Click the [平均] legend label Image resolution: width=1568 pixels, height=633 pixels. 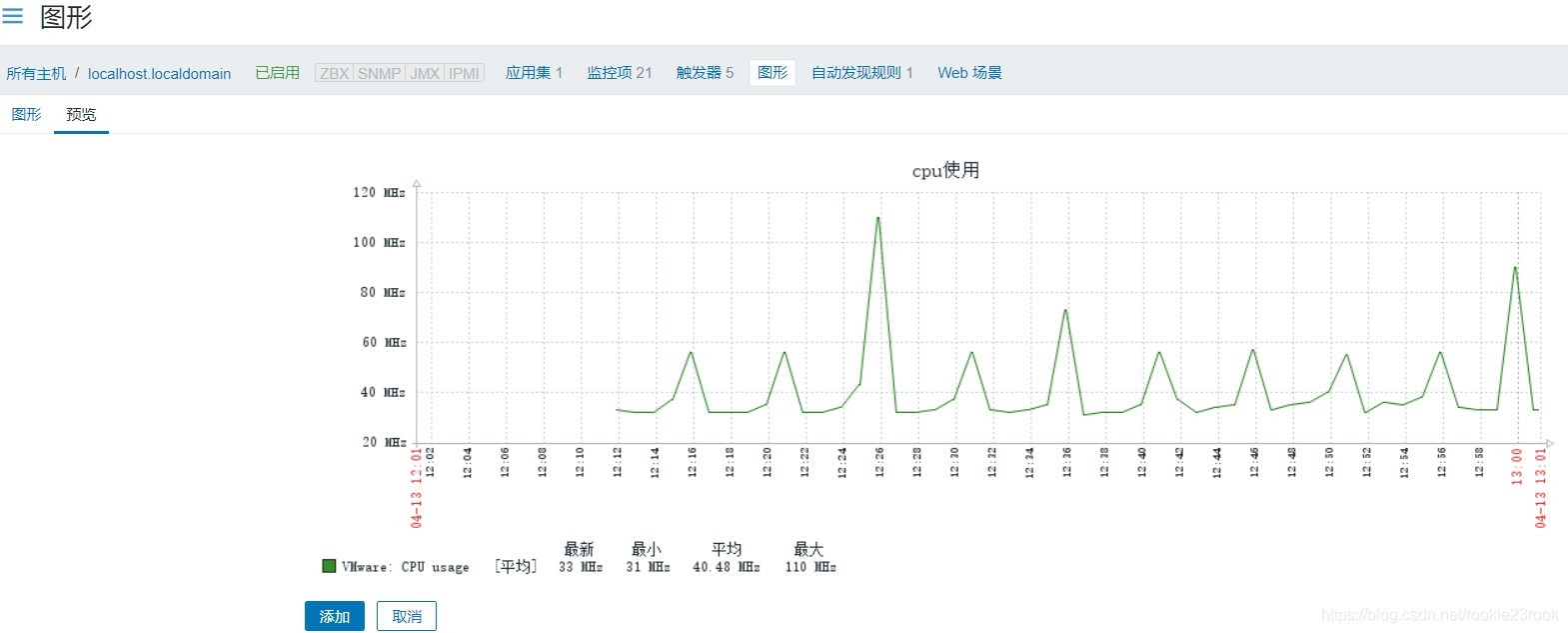(x=516, y=567)
